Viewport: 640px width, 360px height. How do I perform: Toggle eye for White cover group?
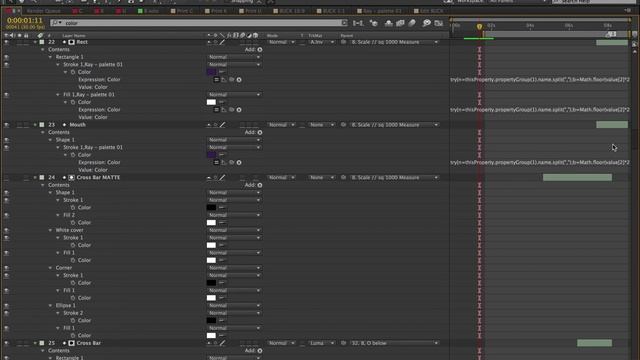[x=6, y=230]
